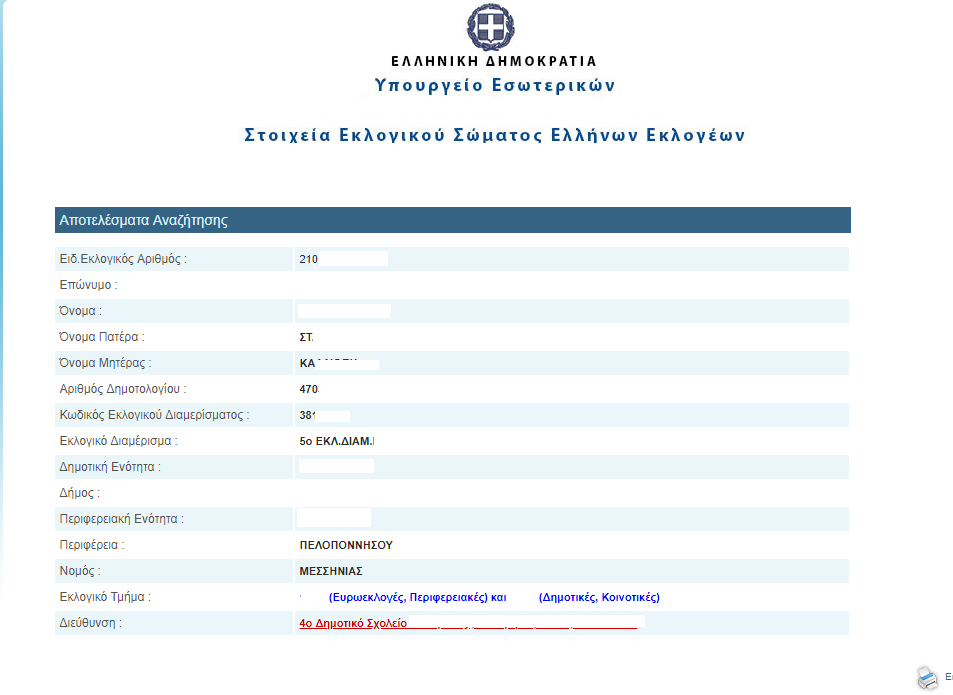This screenshot has height=695, width=953.
Task: Click the 'Αριθμός Δημοτολογίου' label
Action: pos(123,390)
